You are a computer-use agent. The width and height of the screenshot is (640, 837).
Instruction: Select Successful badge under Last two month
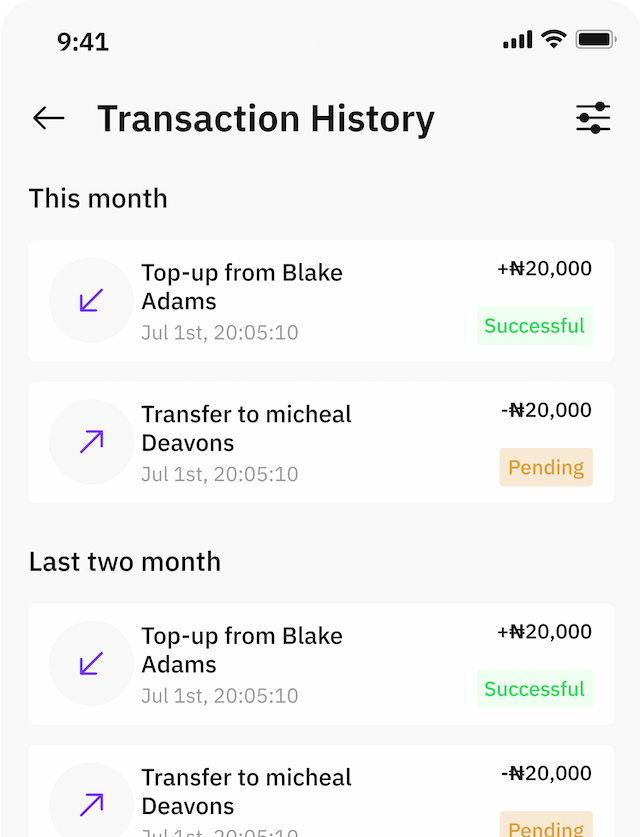point(534,689)
